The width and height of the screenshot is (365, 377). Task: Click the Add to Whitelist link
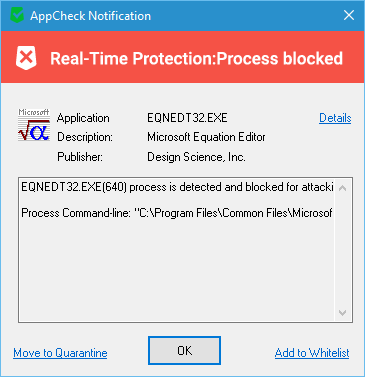click(x=312, y=353)
